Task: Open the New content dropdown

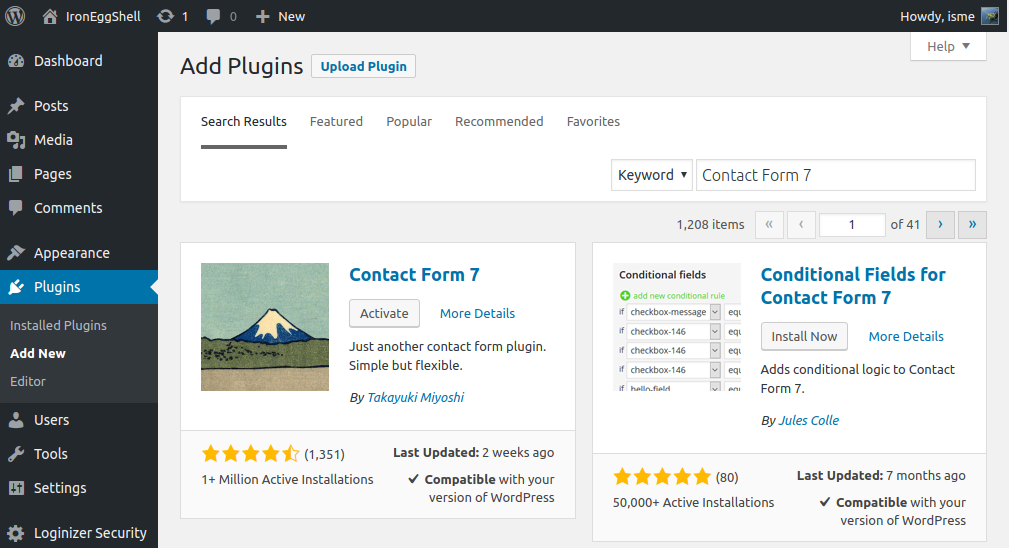Action: click(281, 16)
